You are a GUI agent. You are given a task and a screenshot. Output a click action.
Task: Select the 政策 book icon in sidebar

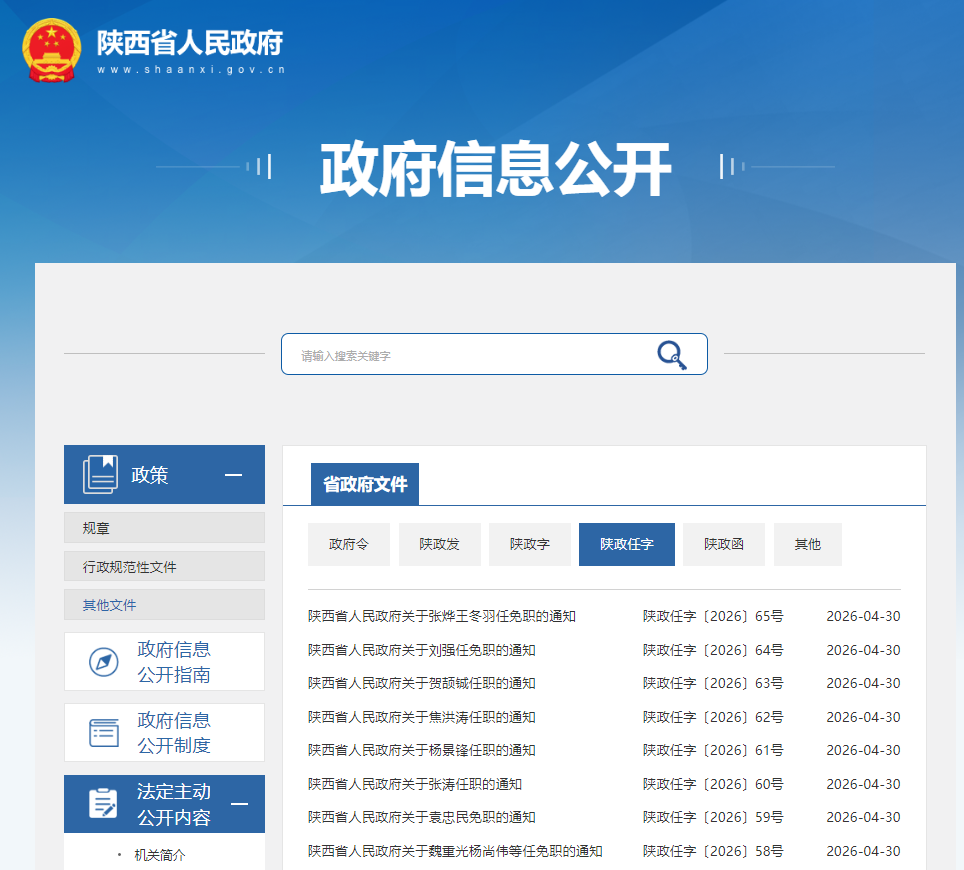[99, 473]
